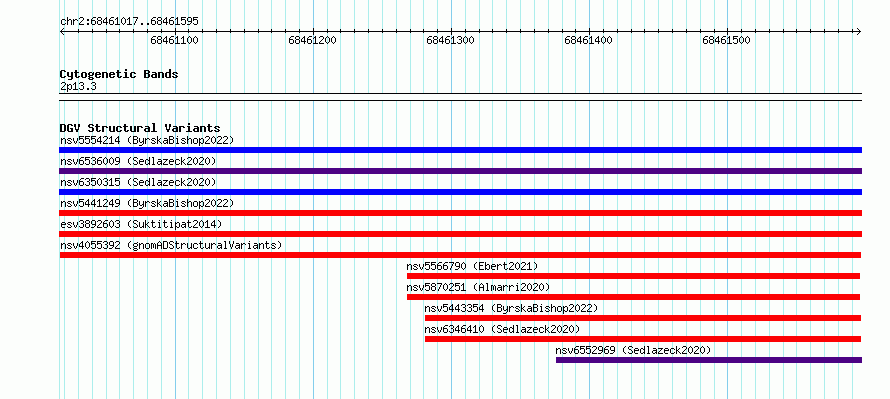Image resolution: width=890 pixels, height=399 pixels.
Task: Select the 2p13.3 band label
Action: point(78,86)
